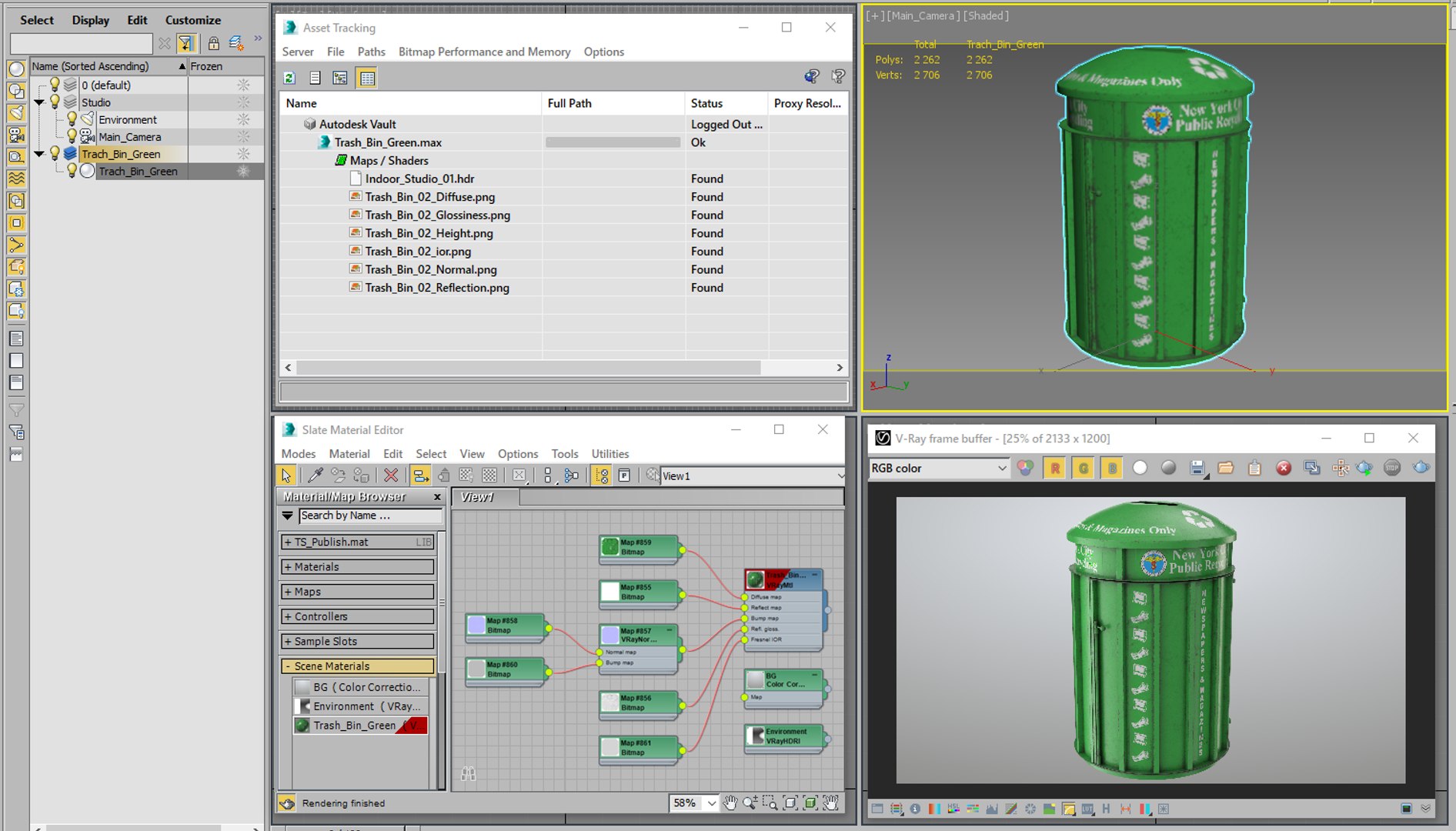Select the arrow Select tool in Slate editor
The image size is (1456, 831).
point(286,476)
